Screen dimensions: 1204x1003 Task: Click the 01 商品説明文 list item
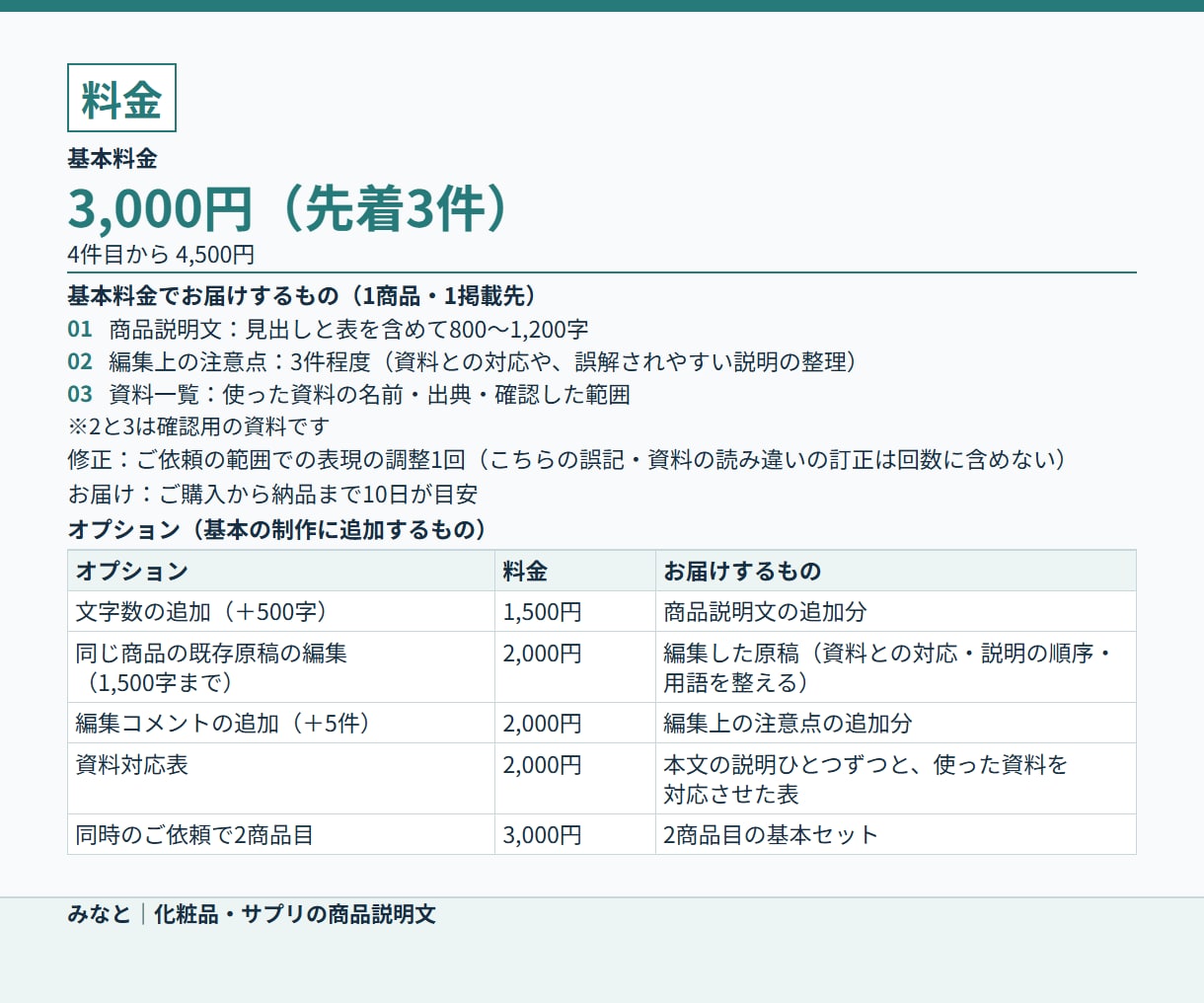coord(328,329)
